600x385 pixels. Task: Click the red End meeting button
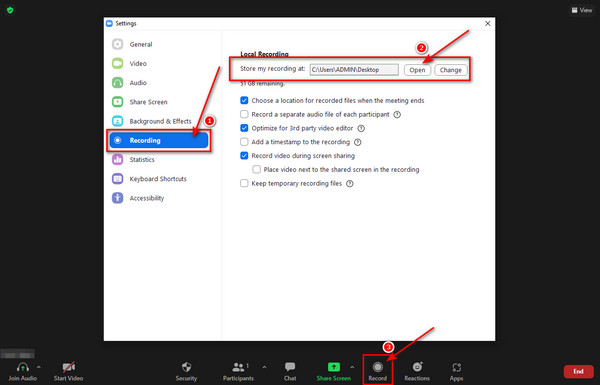coord(578,372)
